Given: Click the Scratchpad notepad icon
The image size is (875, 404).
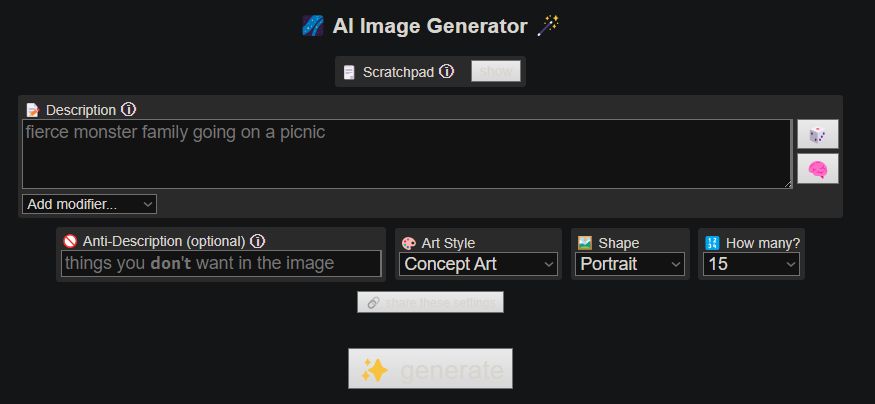Looking at the screenshot, I should [x=349, y=72].
